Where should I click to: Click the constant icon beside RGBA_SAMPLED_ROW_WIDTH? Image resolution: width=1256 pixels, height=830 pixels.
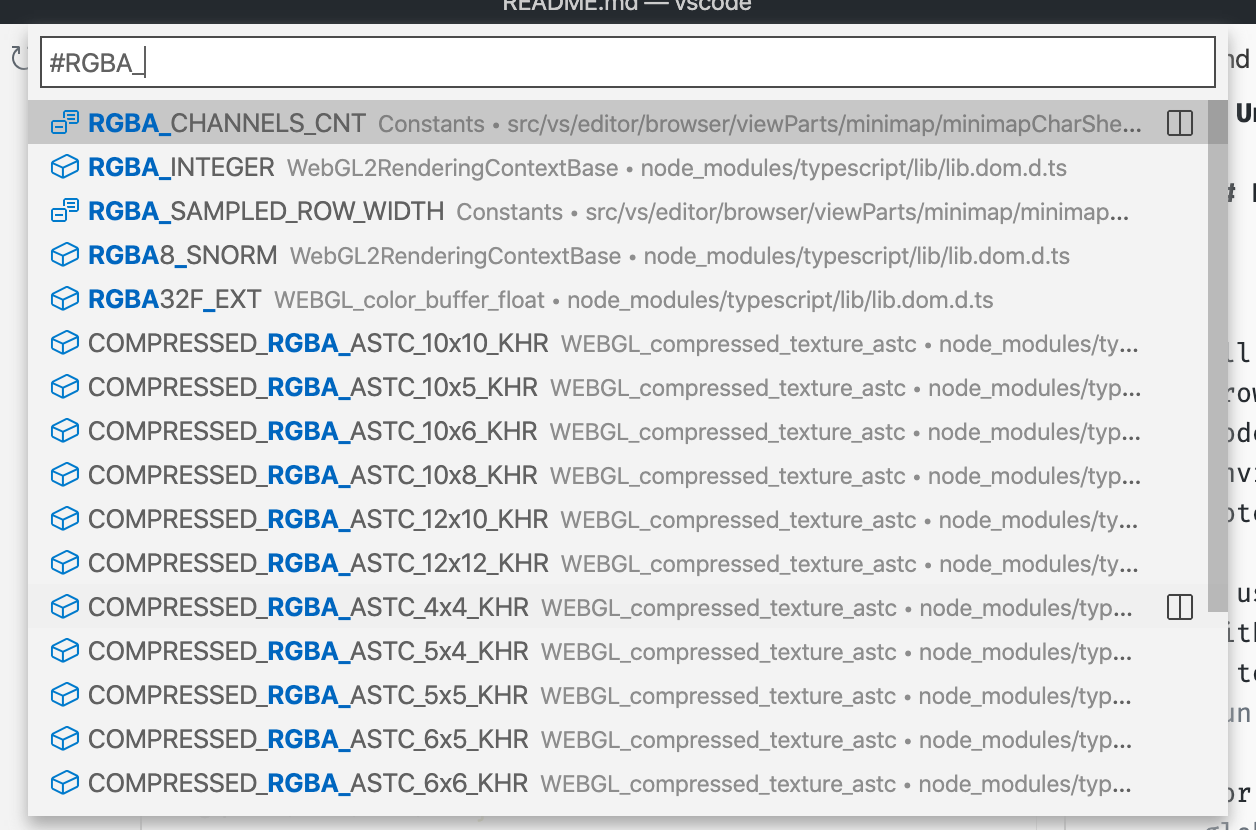pos(63,211)
